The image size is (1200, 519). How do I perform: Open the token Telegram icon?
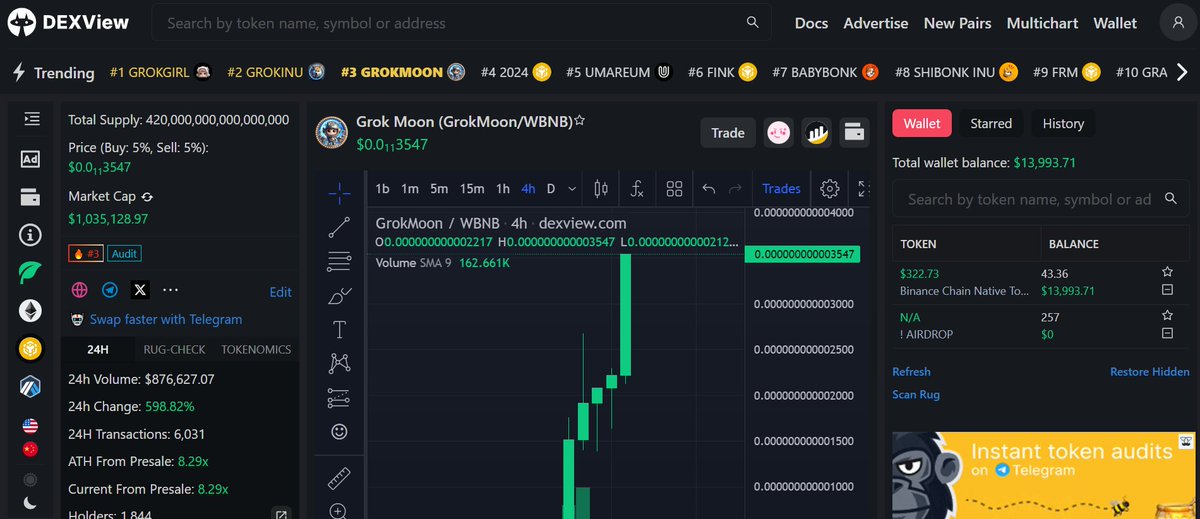pyautogui.click(x=109, y=290)
